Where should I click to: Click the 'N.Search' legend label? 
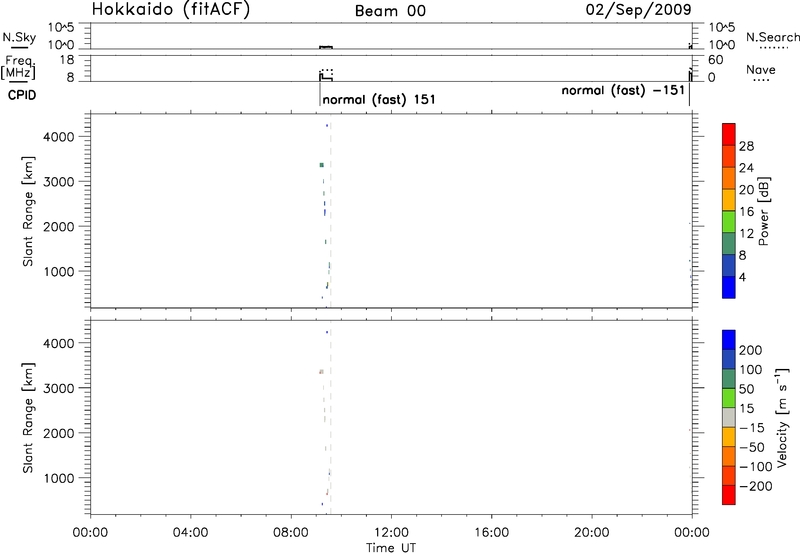(x=772, y=37)
